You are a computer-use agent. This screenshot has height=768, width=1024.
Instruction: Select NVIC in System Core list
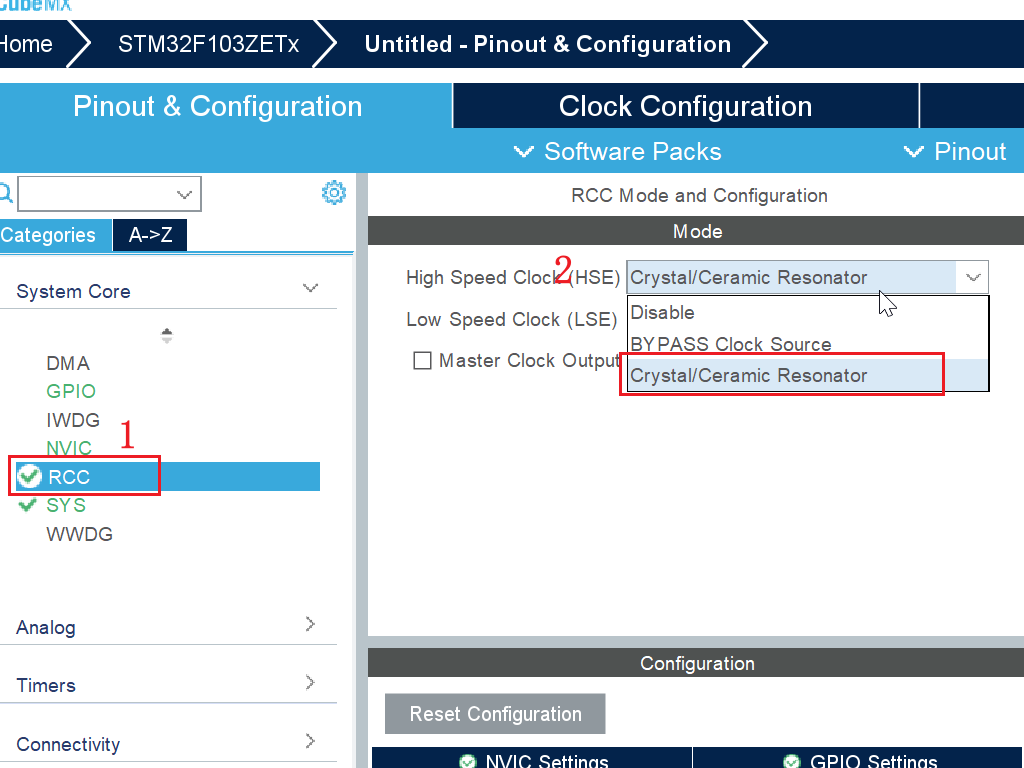point(69,448)
